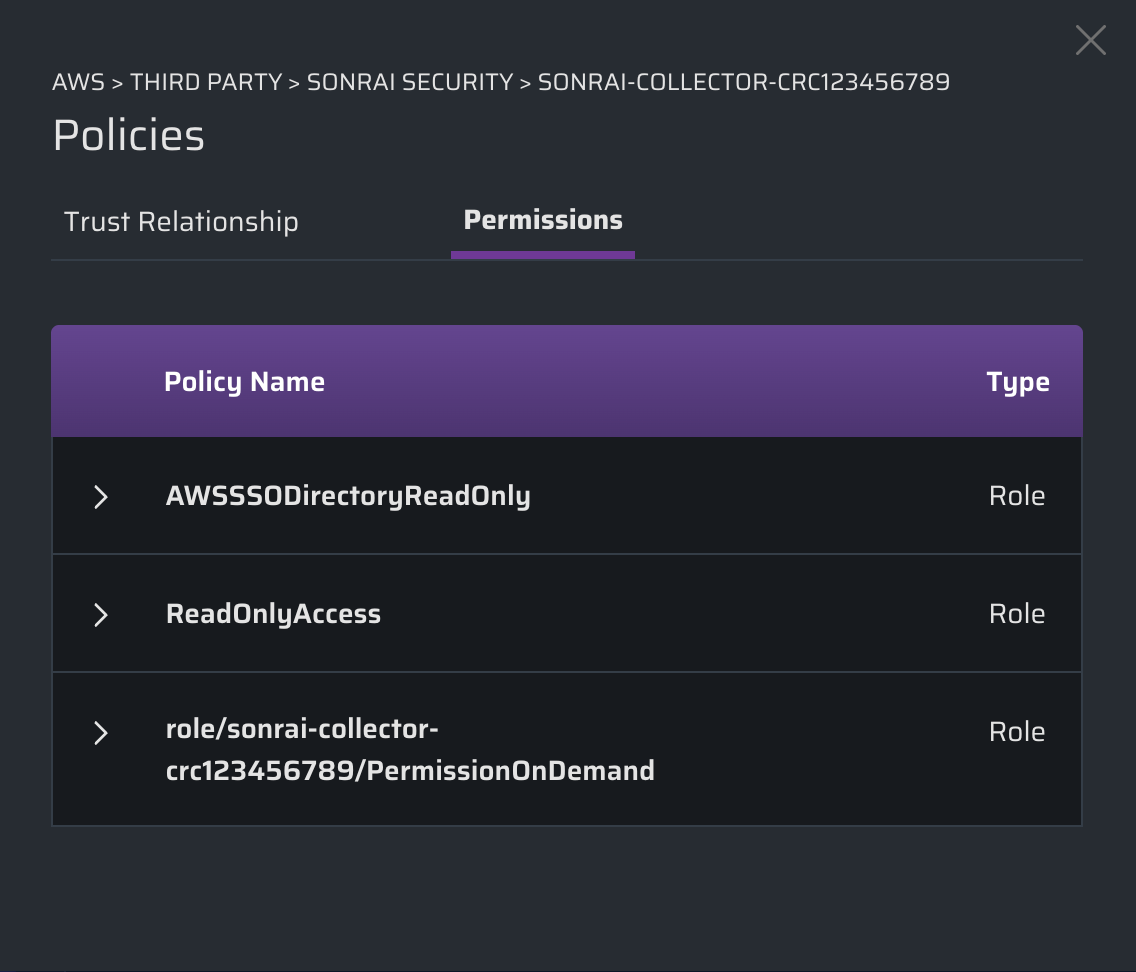The height and width of the screenshot is (972, 1136).
Task: Go to AWS in the breadcrumb
Action: pos(78,82)
